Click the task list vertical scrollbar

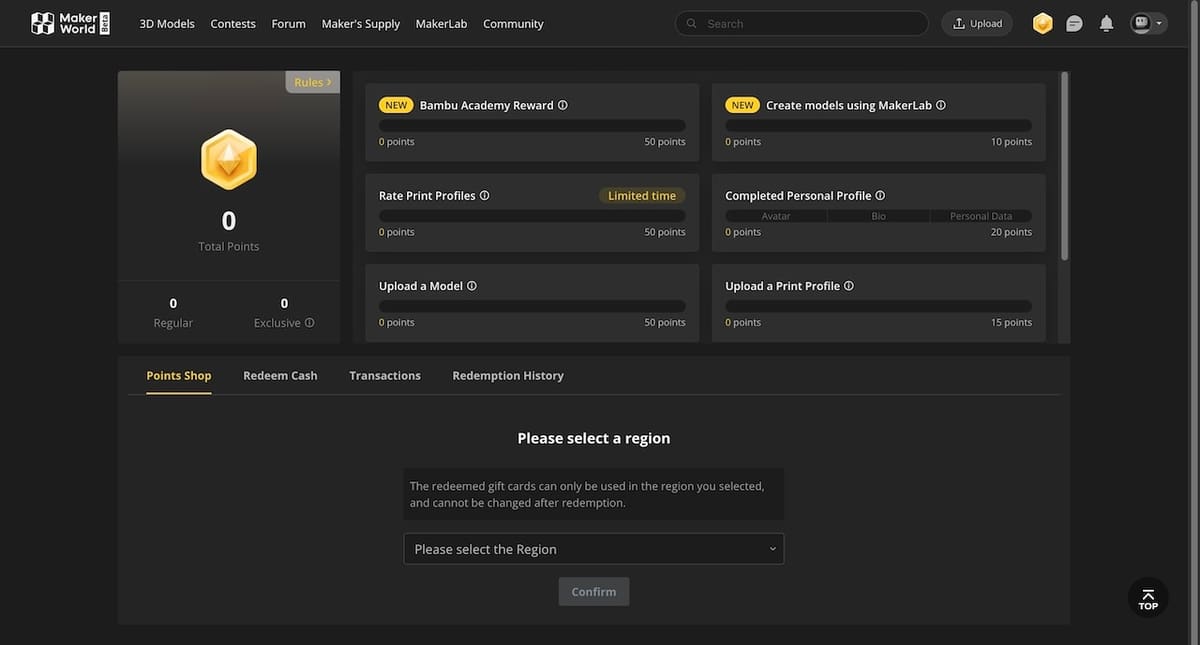[1065, 165]
